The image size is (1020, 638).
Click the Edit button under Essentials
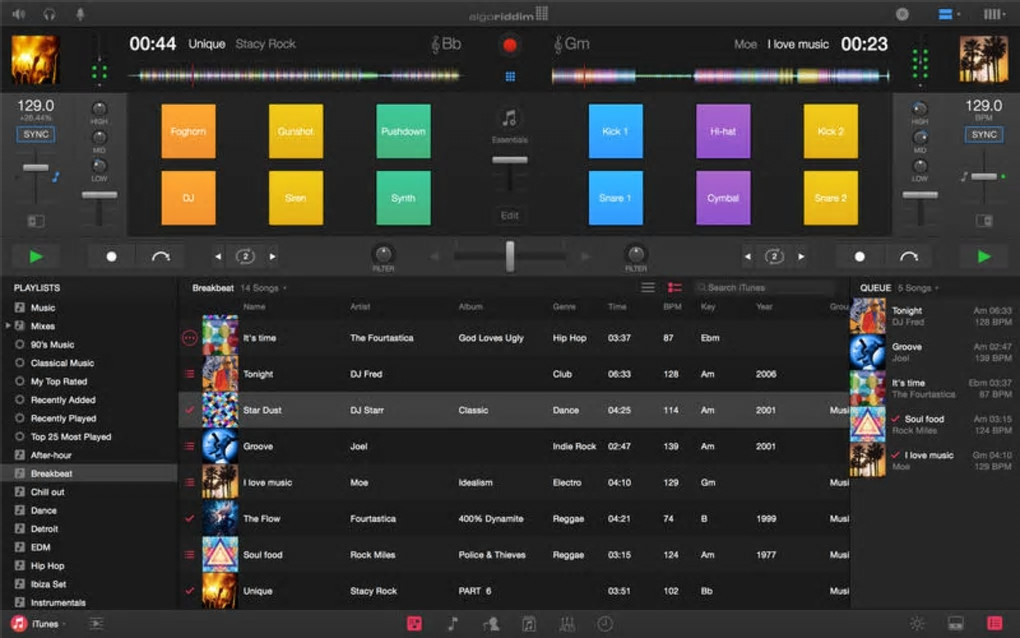point(509,215)
